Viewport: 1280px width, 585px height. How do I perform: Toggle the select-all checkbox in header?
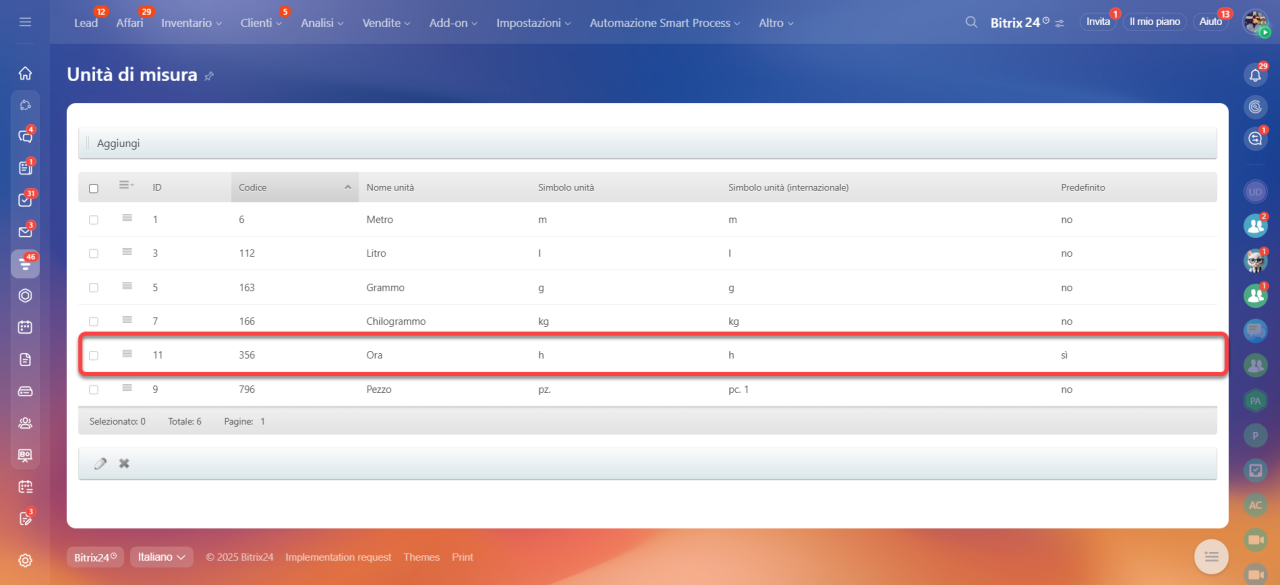click(x=94, y=188)
